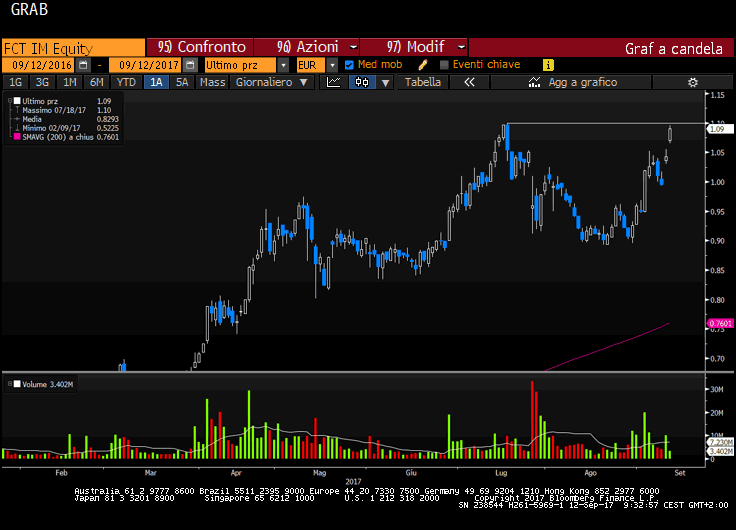Screen dimensions: 736x530
Task: Click the Tabella button
Action: [422, 83]
